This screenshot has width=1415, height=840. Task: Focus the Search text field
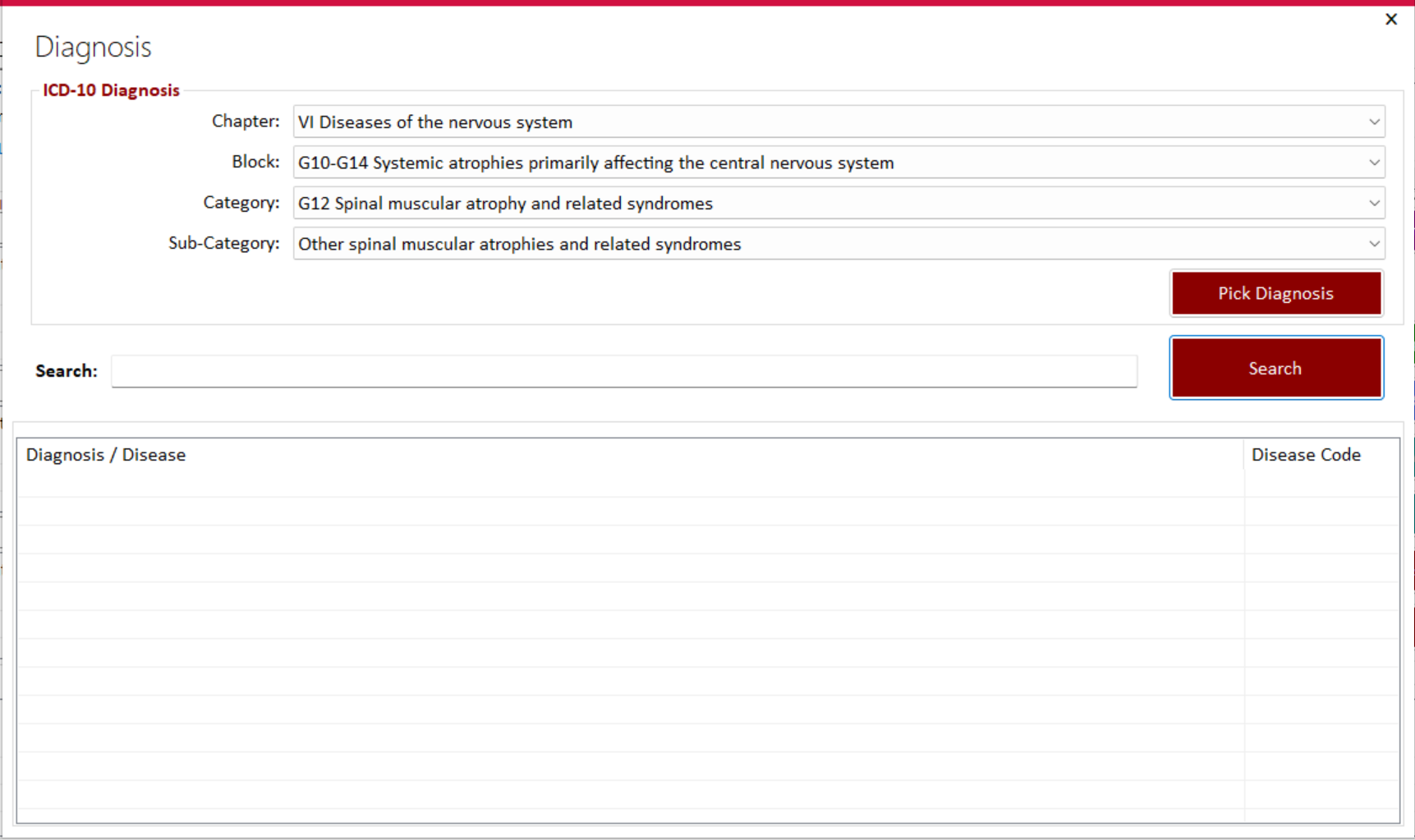tap(624, 371)
